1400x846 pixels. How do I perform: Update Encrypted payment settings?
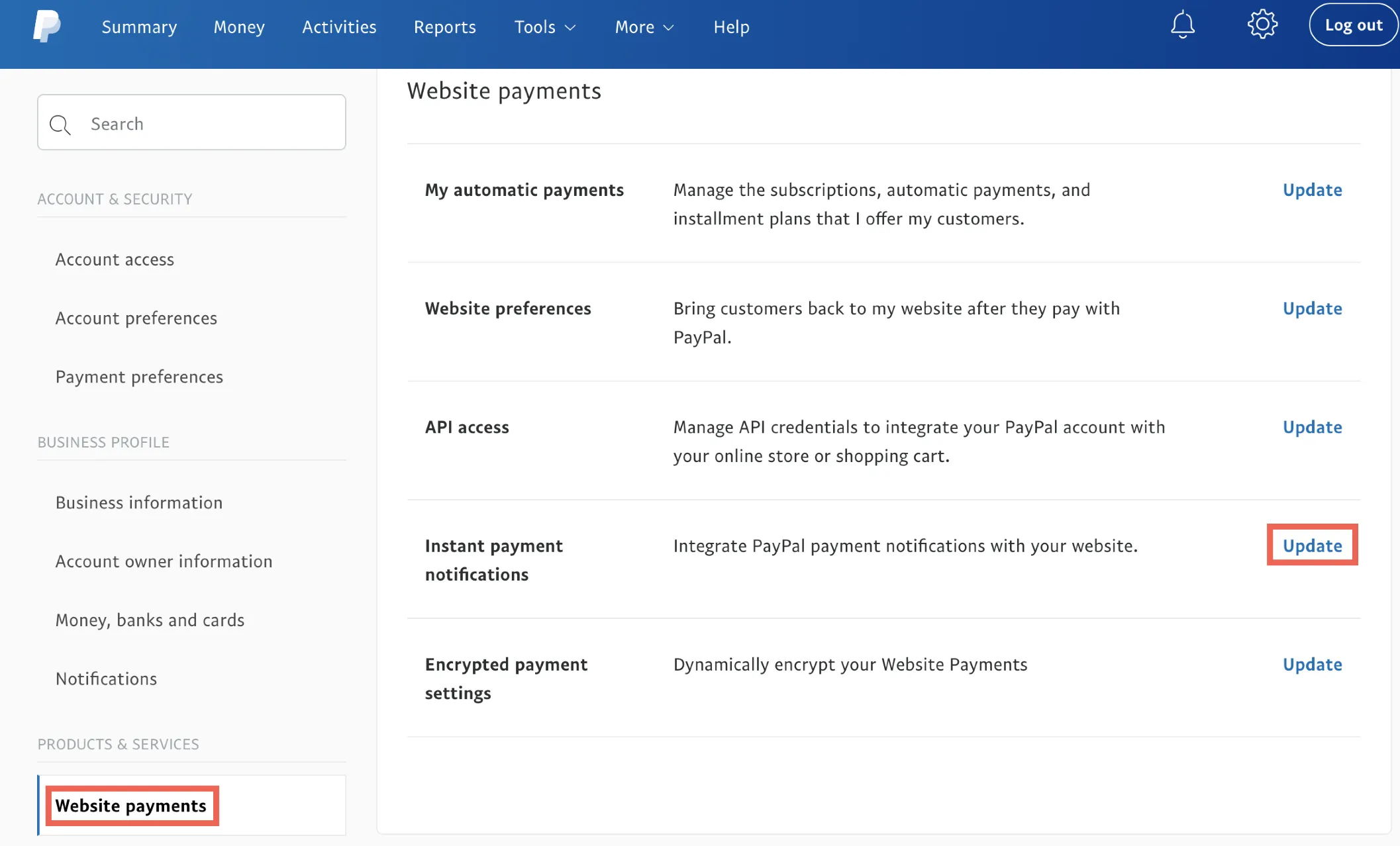pyautogui.click(x=1312, y=664)
